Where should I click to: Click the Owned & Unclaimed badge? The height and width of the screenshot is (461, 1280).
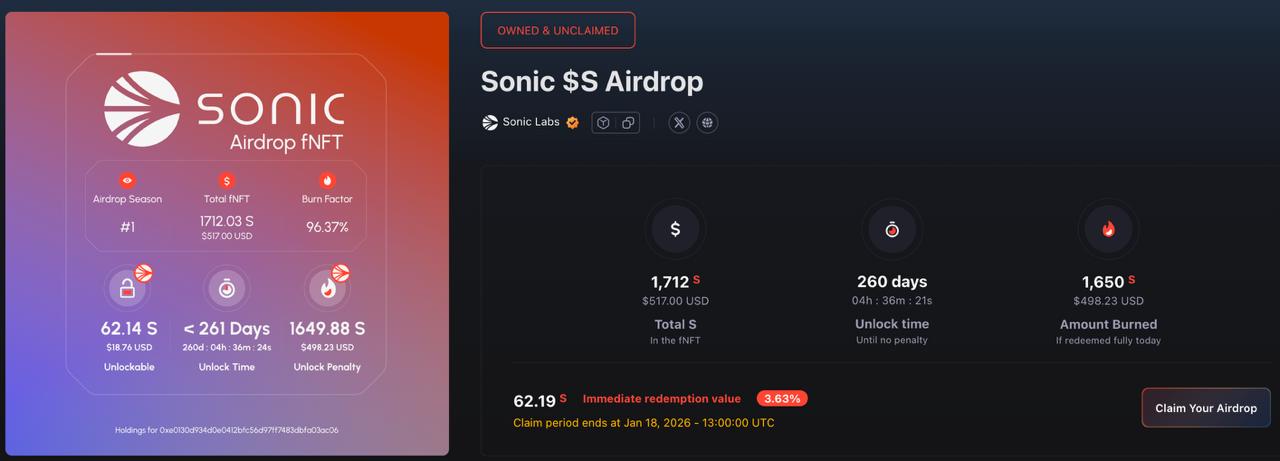coord(558,30)
